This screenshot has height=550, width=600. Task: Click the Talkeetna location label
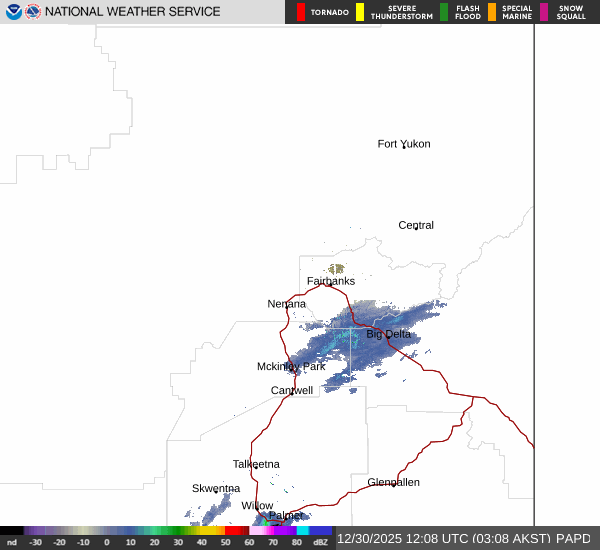(256, 464)
